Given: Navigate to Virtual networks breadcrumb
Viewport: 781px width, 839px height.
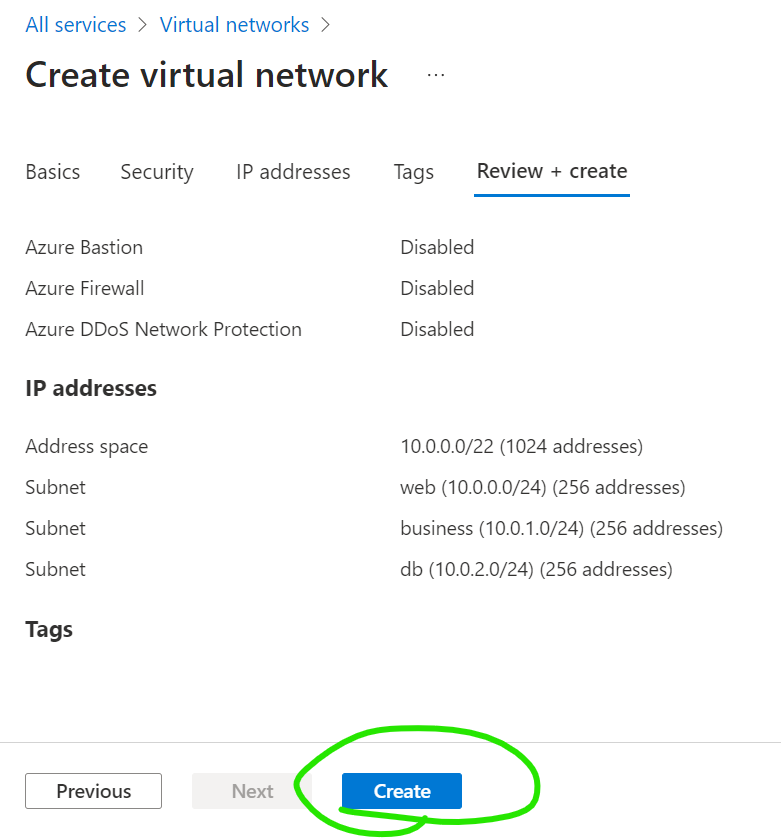Looking at the screenshot, I should 235,25.
